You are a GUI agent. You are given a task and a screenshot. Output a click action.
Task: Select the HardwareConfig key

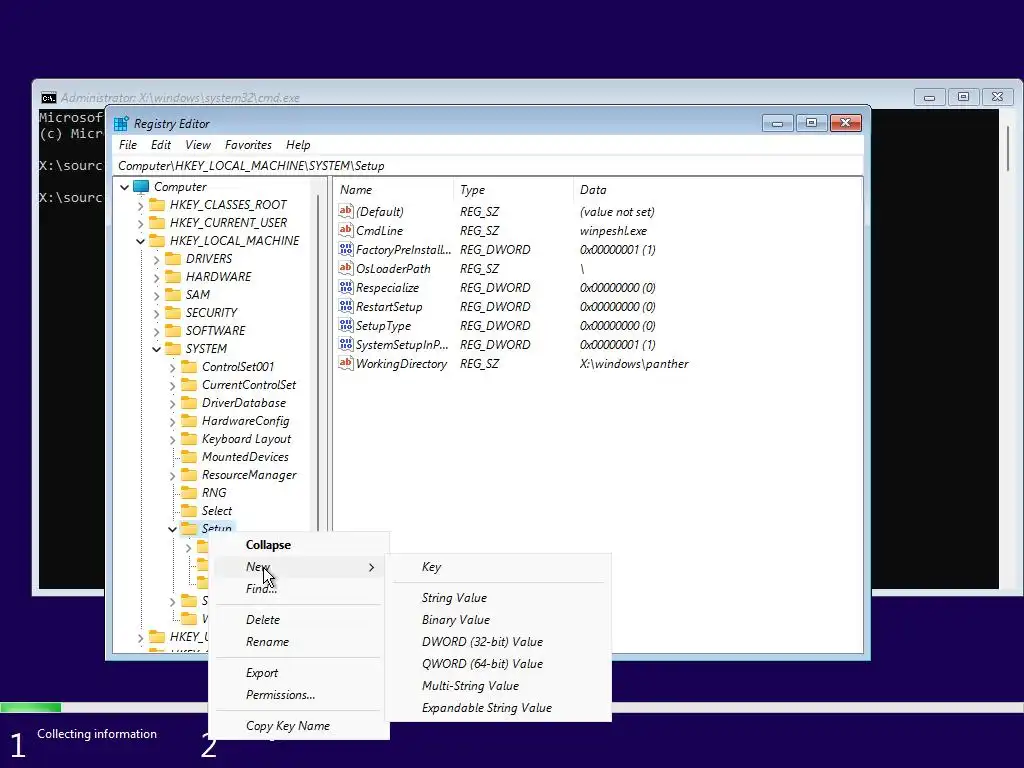point(246,421)
